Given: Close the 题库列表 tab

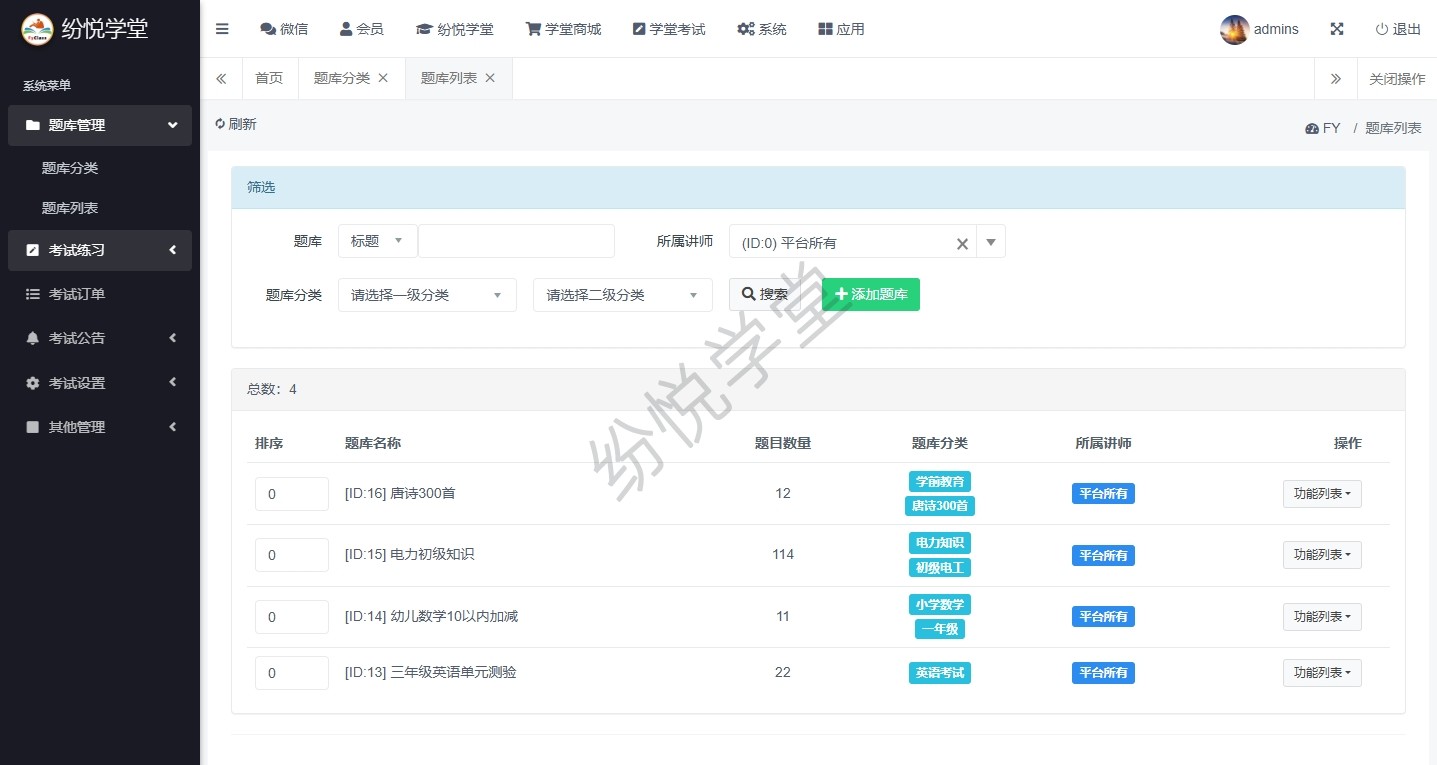Looking at the screenshot, I should [490, 78].
